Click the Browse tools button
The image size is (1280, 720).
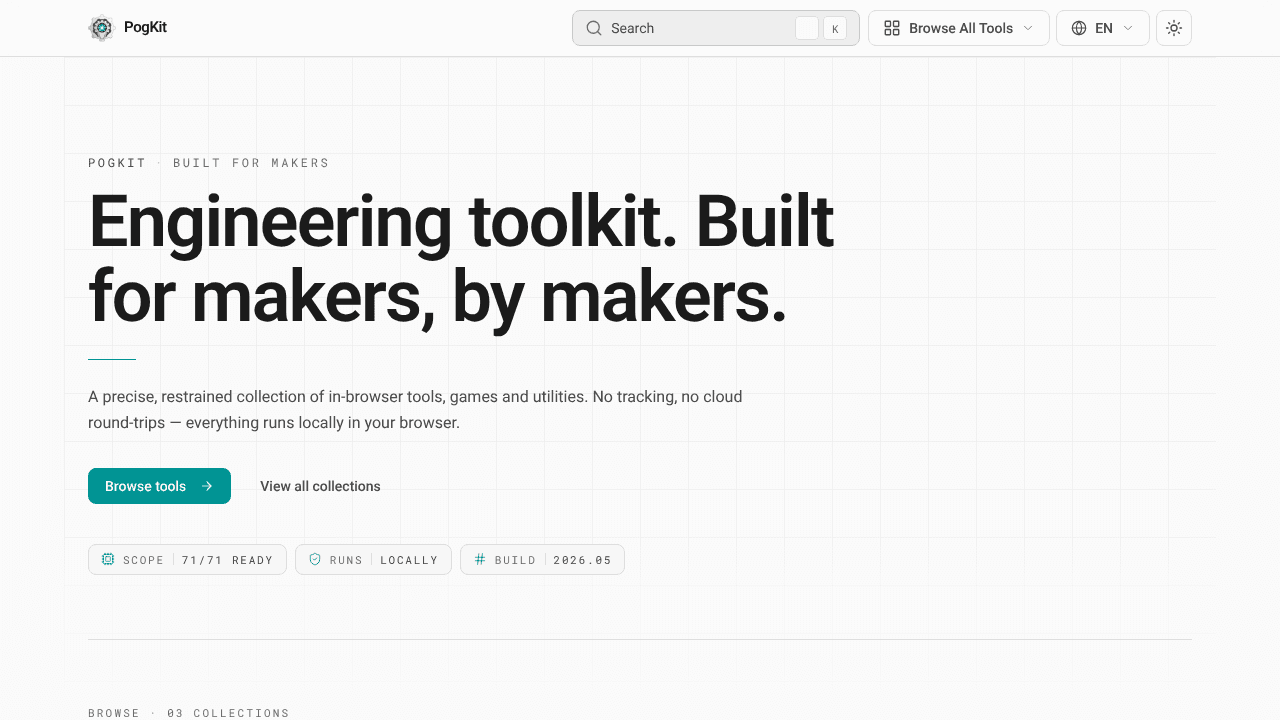[x=159, y=486]
